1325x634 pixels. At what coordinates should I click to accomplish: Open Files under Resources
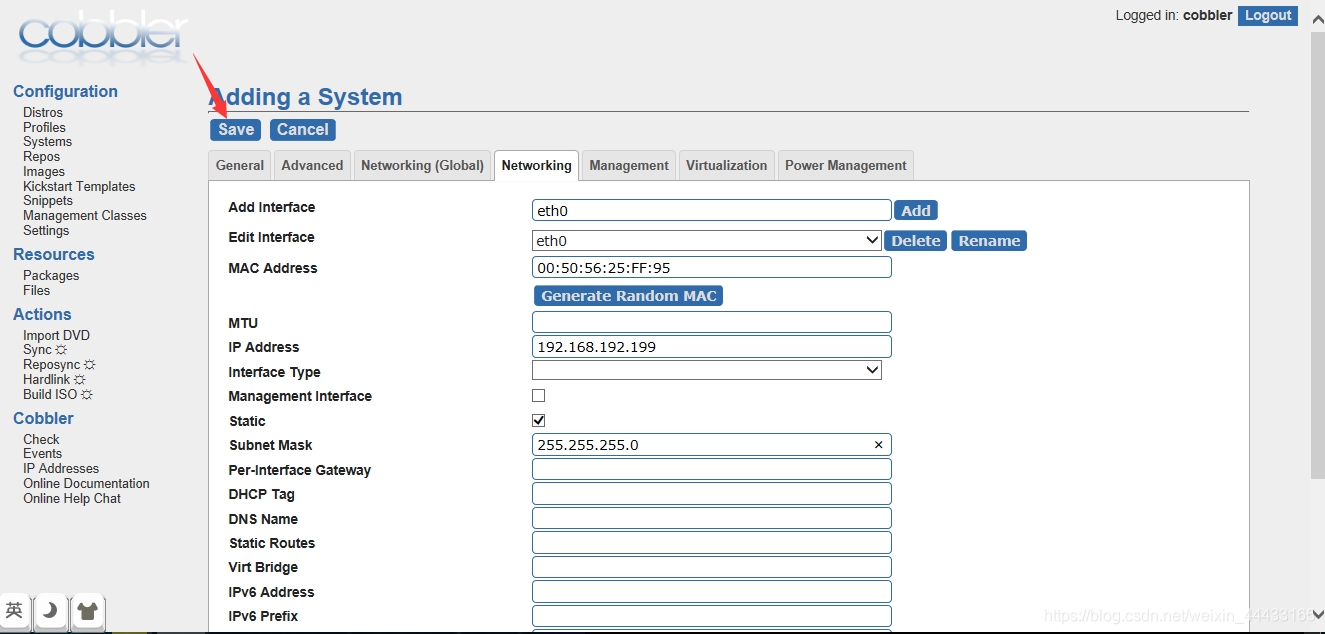coord(37,291)
